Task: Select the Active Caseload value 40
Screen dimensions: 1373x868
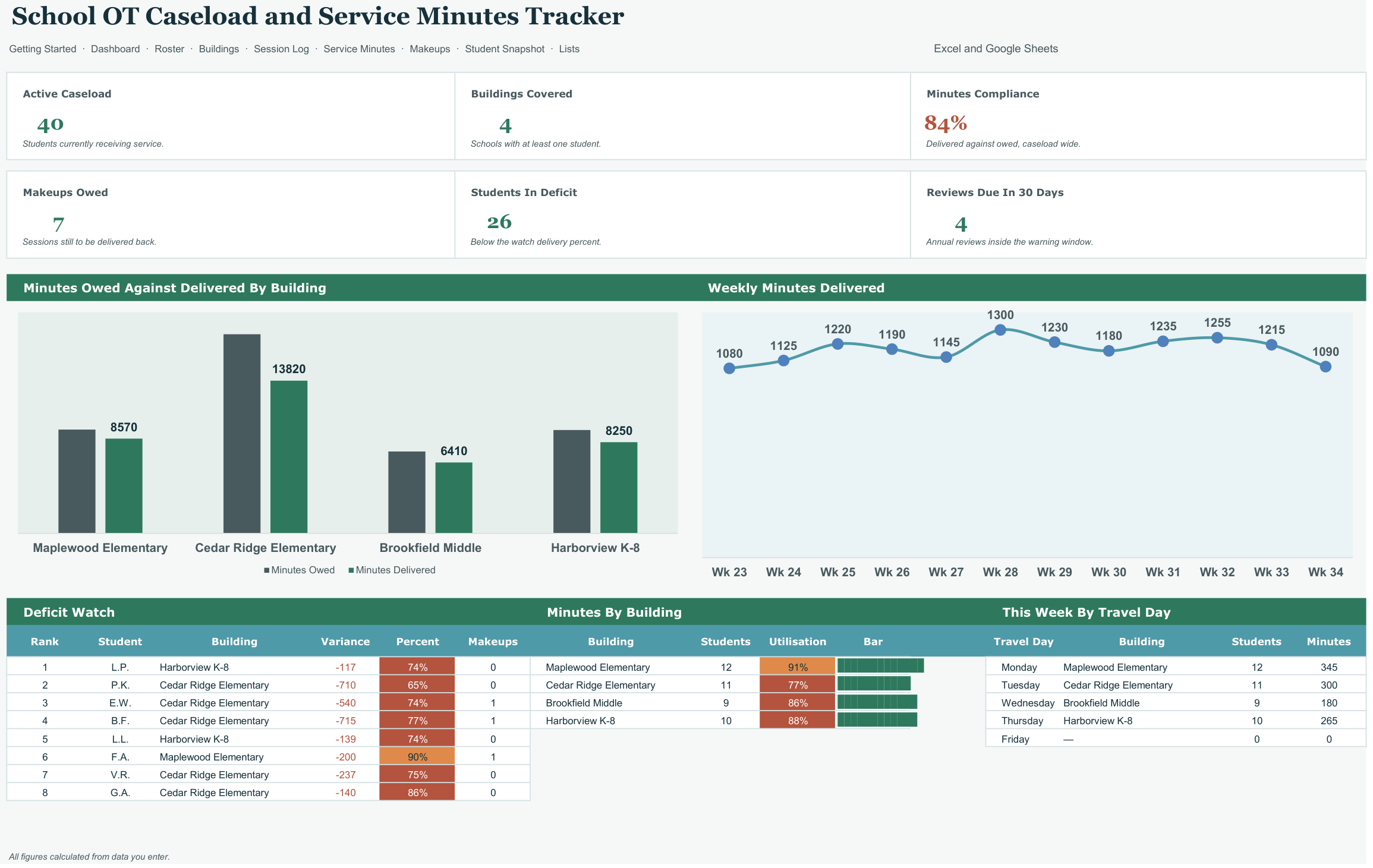Action: (50, 124)
